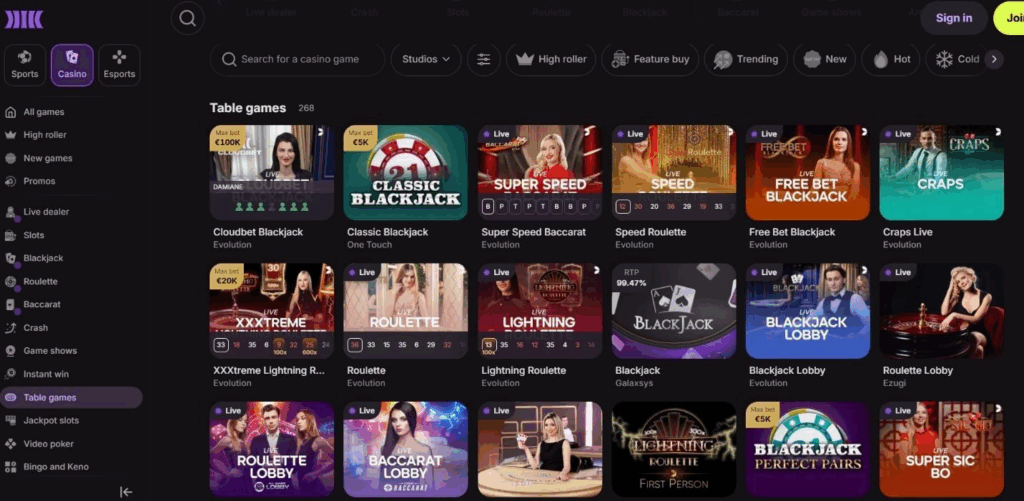Screen dimensions: 1024x501
Task: Switch to the Sports tab
Action: coord(25,65)
